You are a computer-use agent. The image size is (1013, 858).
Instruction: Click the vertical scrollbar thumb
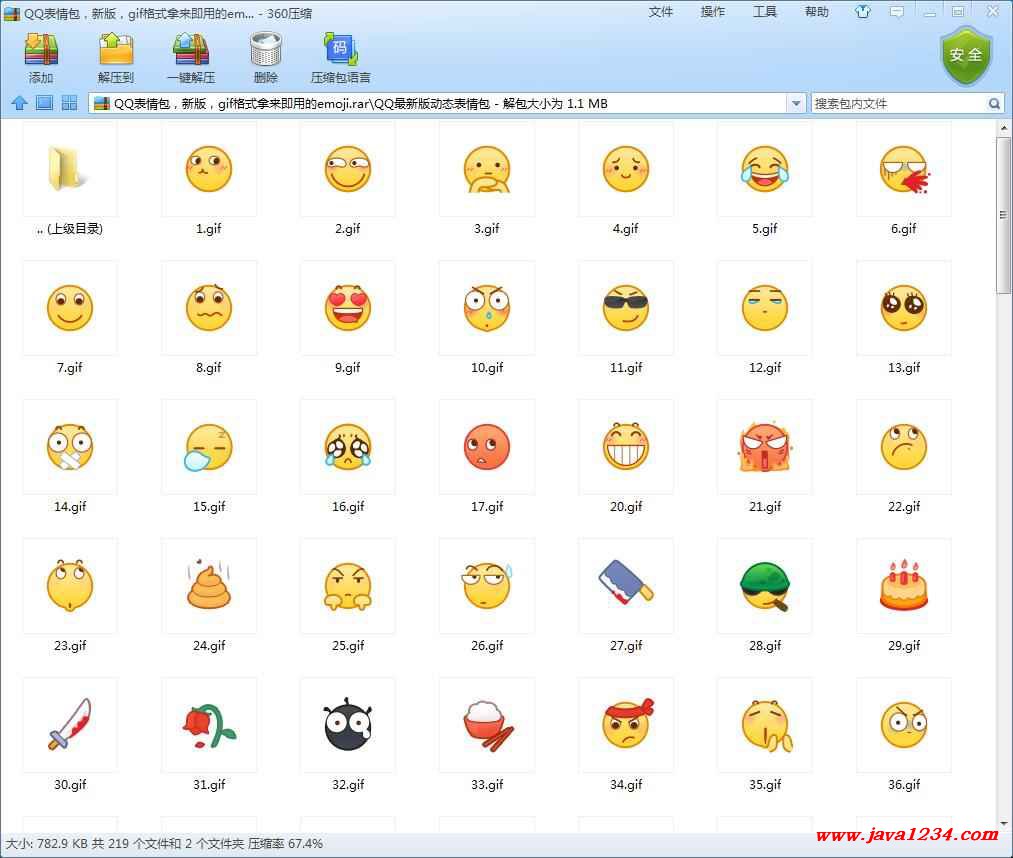point(1003,214)
